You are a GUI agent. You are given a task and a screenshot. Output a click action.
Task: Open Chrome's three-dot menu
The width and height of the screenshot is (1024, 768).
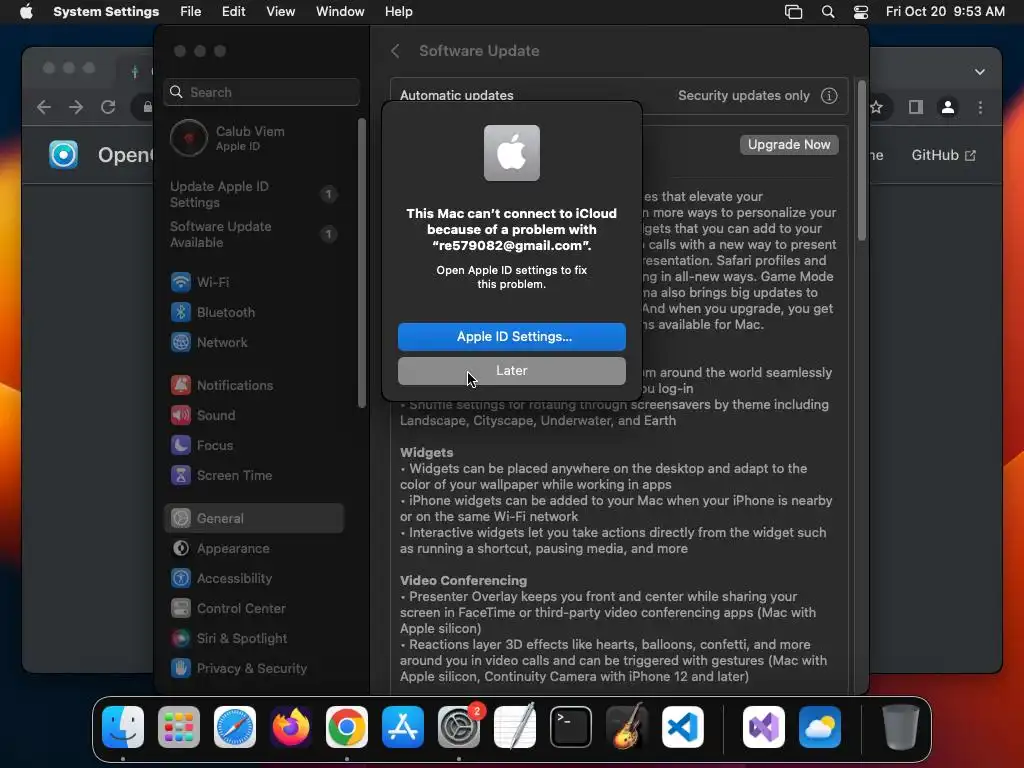(x=980, y=107)
